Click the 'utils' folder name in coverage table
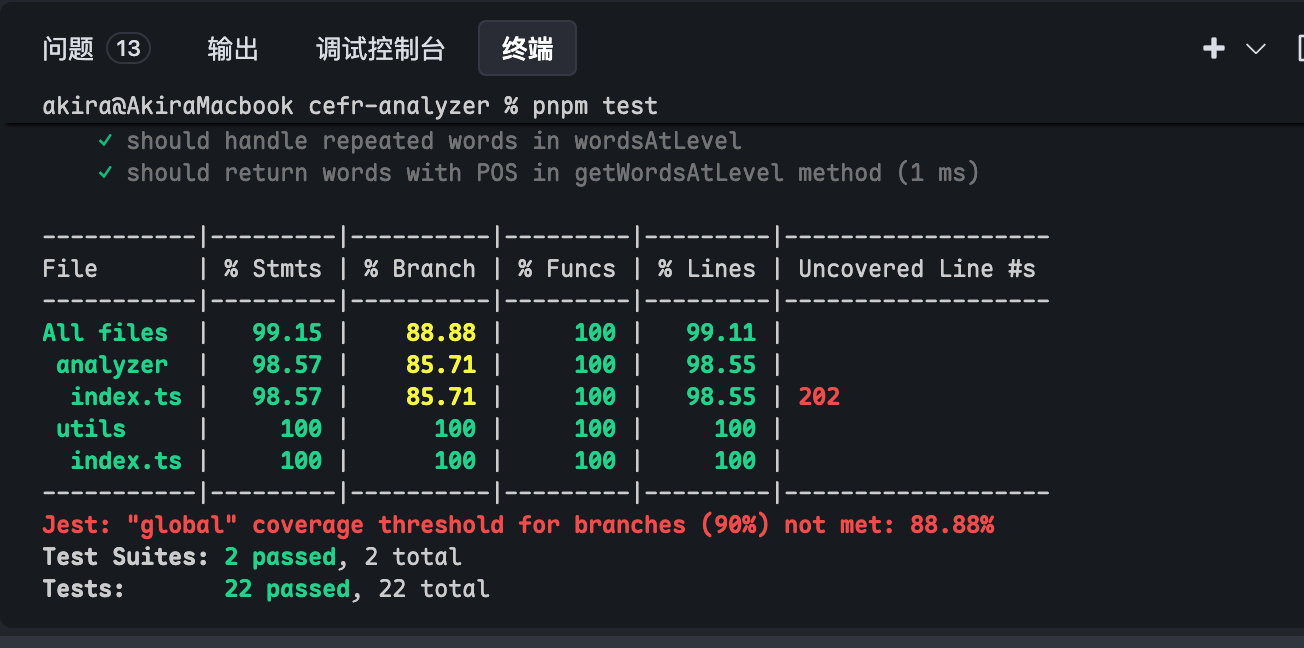 click(91, 429)
